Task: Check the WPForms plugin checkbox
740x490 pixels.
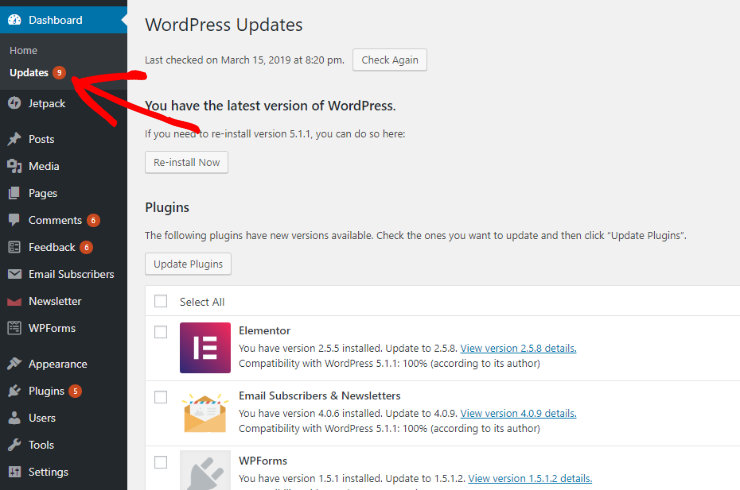Action: pyautogui.click(x=160, y=462)
